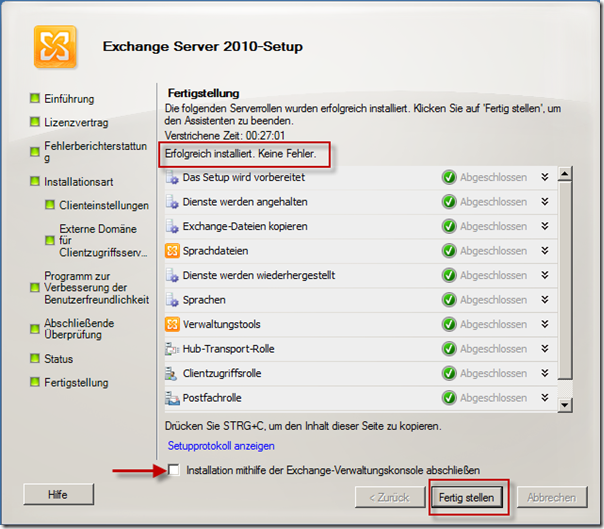The image size is (604, 529).
Task: Click green checkmark for Sprachdateien
Action: (449, 251)
